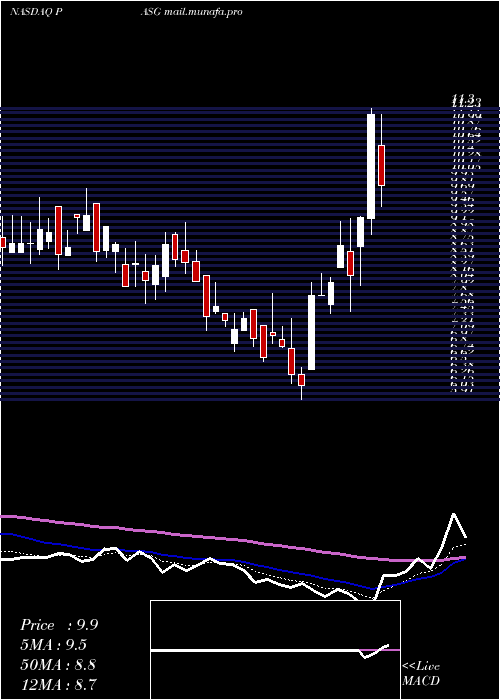500x700 pixels.
Task: Click inside the MACD inset panel
Action: pyautogui.click(x=275, y=650)
